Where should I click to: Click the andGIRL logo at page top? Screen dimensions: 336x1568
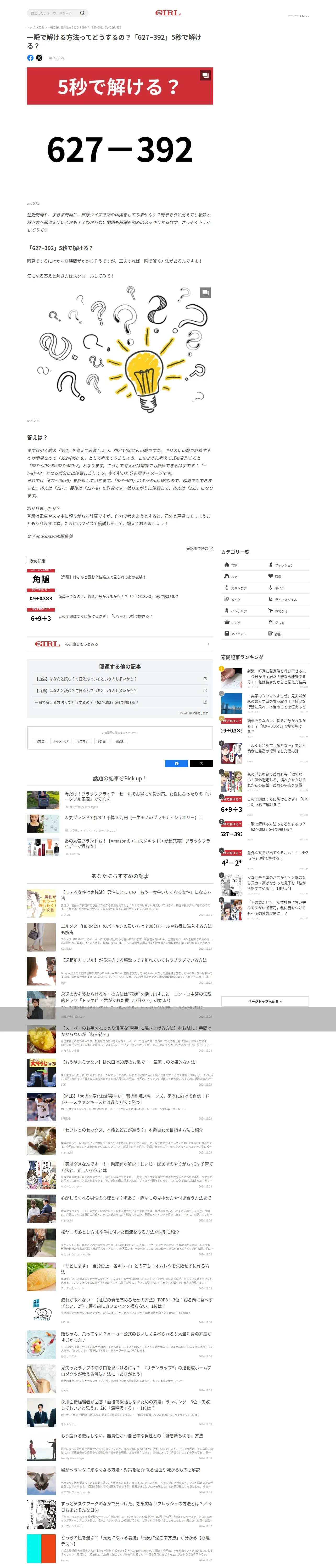click(x=168, y=13)
